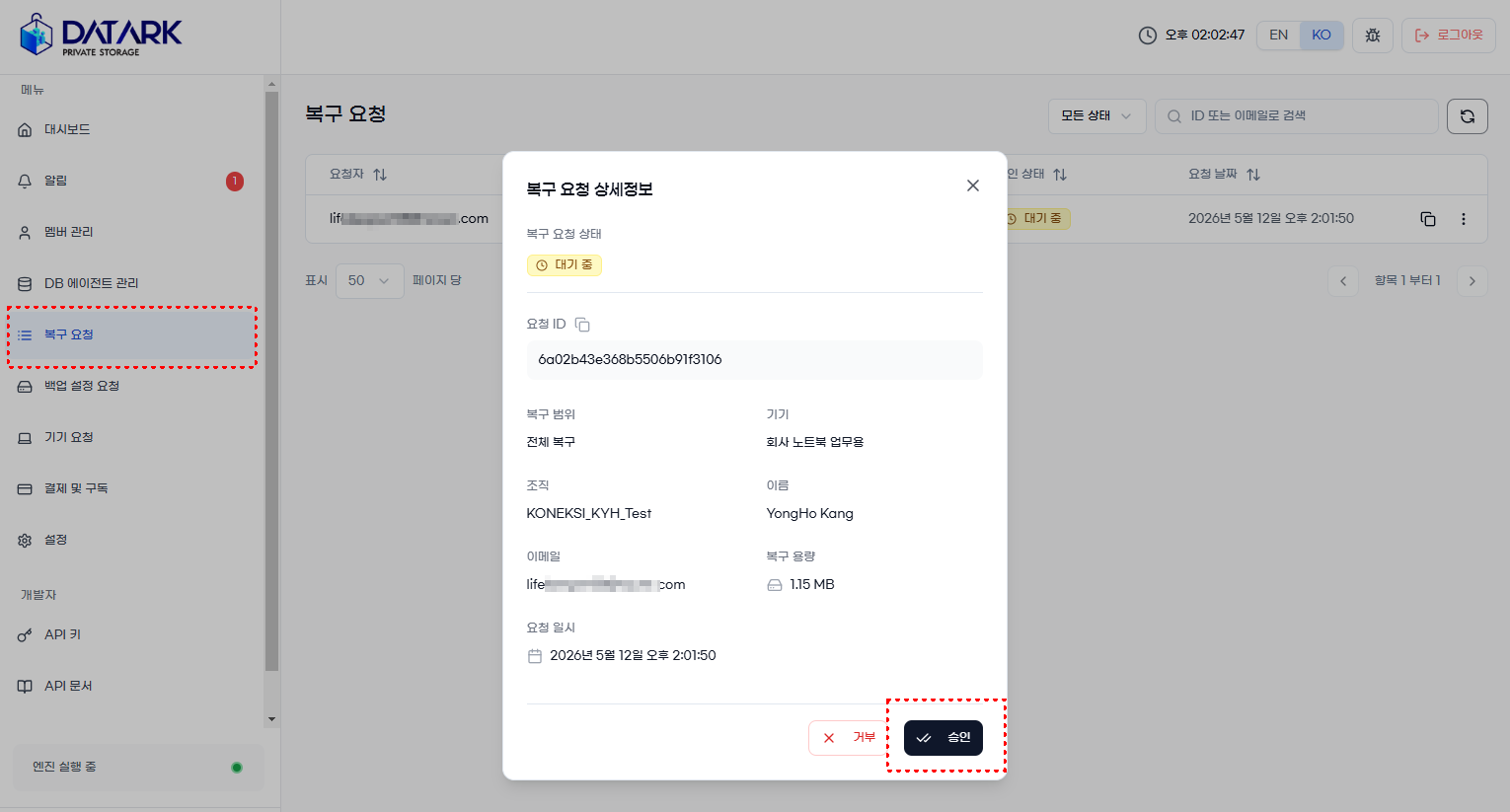This screenshot has height=812, width=1510.
Task: Open the 50 per-page dropdown
Action: [x=370, y=281]
